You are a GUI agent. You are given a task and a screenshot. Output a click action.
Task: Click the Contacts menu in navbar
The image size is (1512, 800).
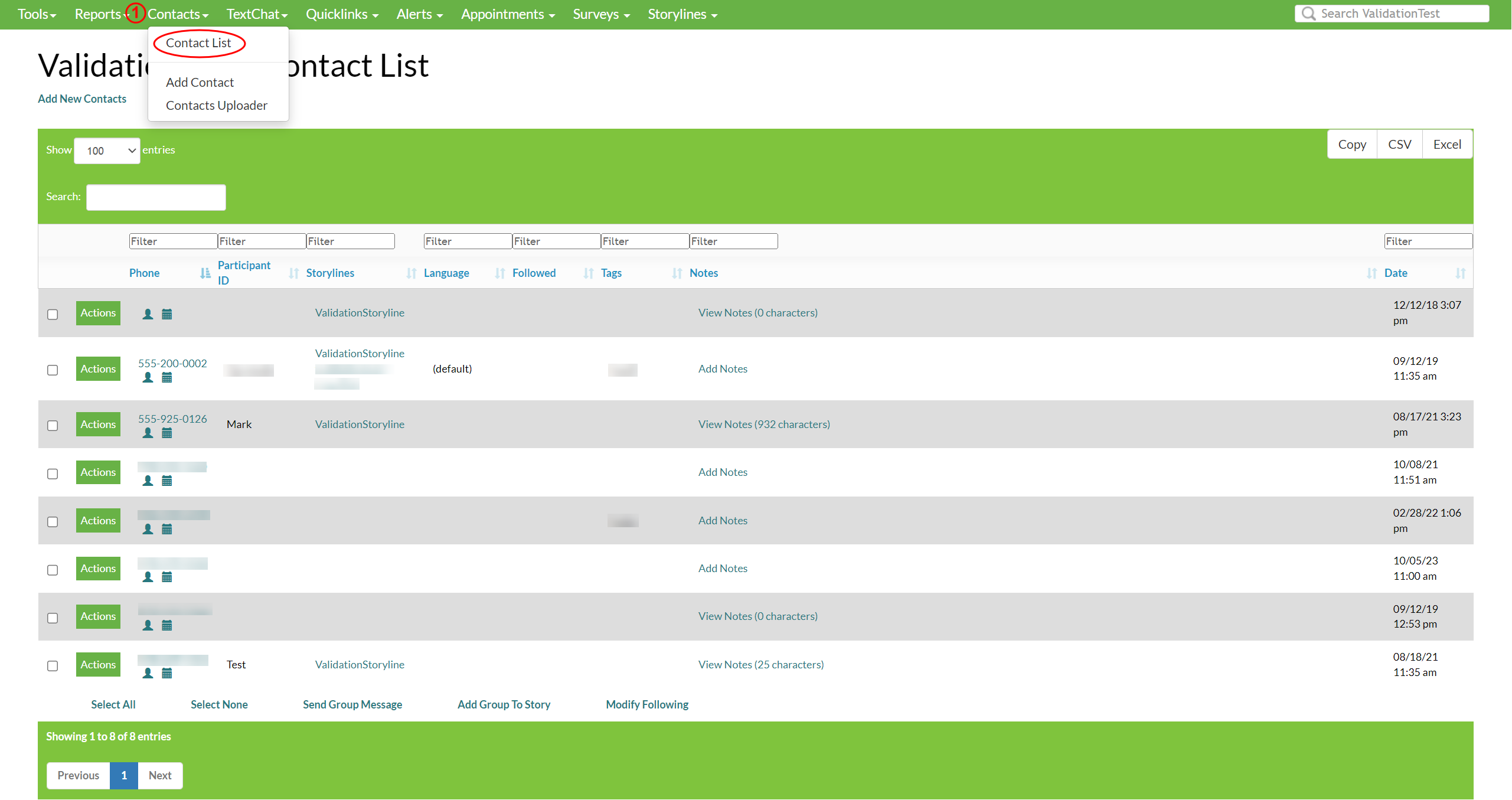178,14
